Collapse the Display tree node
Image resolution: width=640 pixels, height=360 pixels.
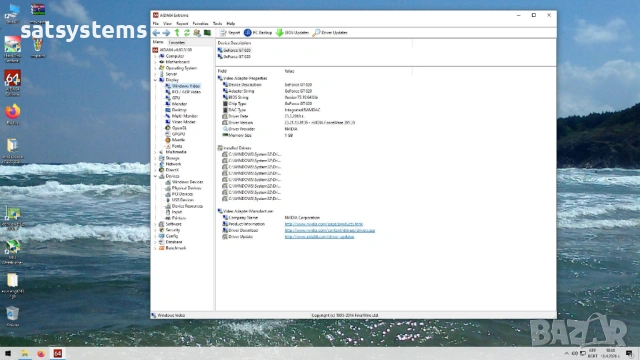click(x=156, y=80)
